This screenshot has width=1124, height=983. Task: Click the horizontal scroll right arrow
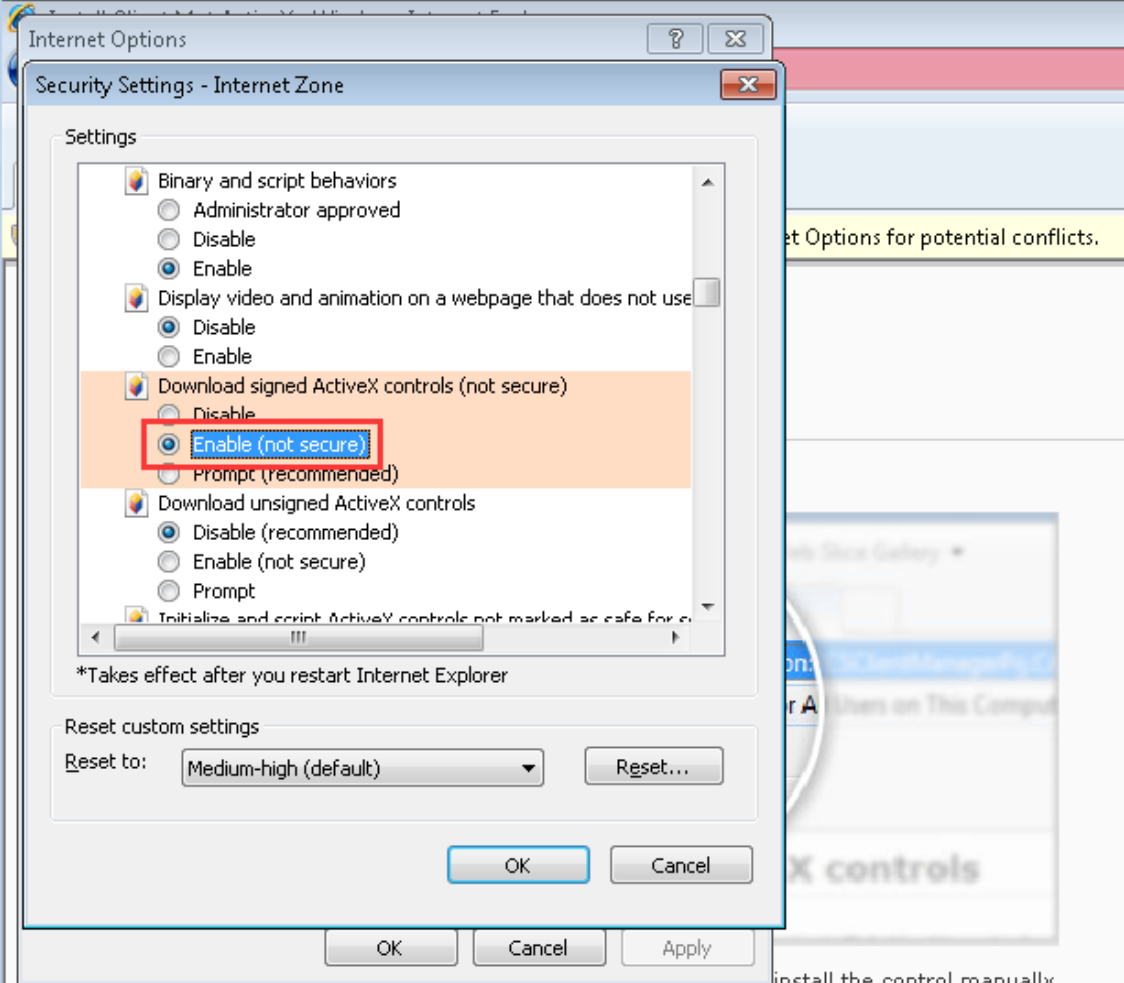coord(675,637)
